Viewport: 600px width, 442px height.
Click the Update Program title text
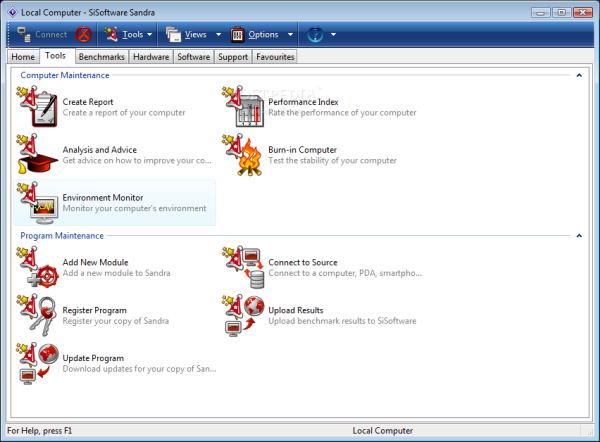93,358
